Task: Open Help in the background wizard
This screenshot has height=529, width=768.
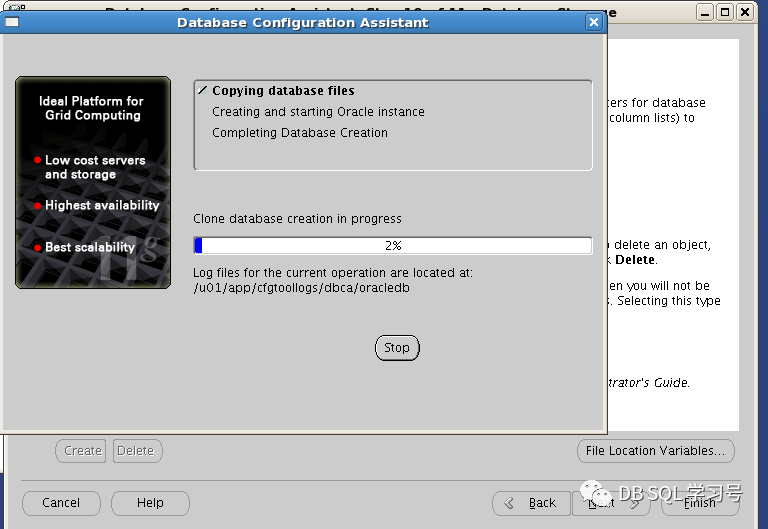Action: pyautogui.click(x=150, y=503)
